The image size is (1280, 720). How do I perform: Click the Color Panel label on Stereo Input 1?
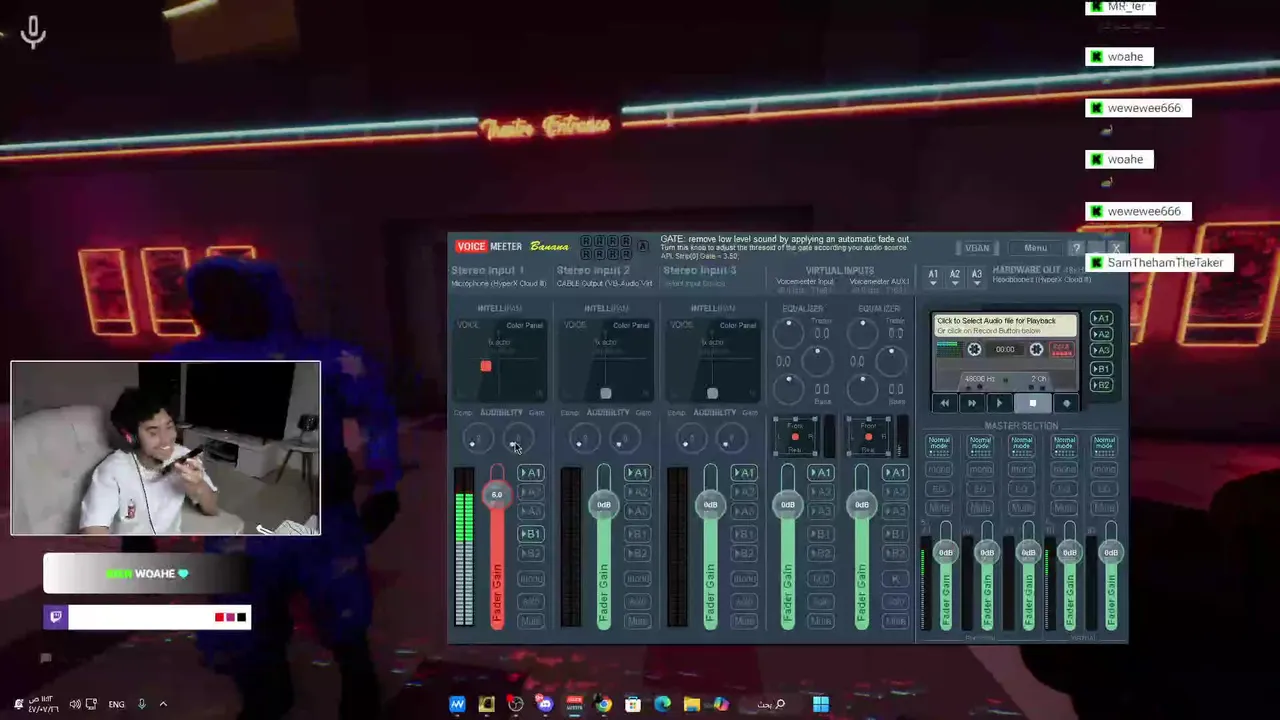coord(525,325)
